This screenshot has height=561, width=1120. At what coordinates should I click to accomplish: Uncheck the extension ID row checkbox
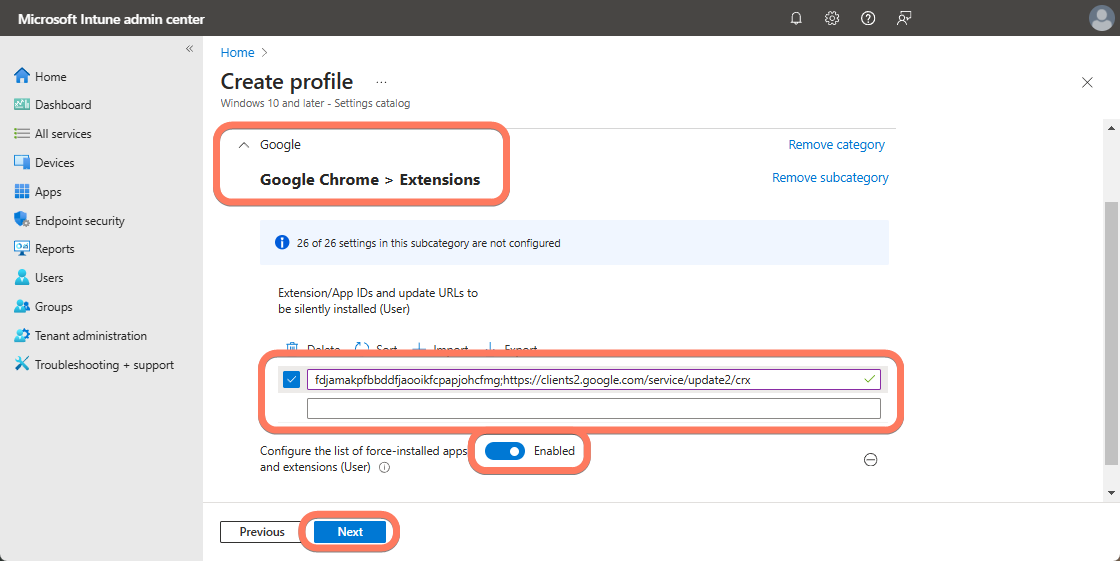click(x=291, y=380)
